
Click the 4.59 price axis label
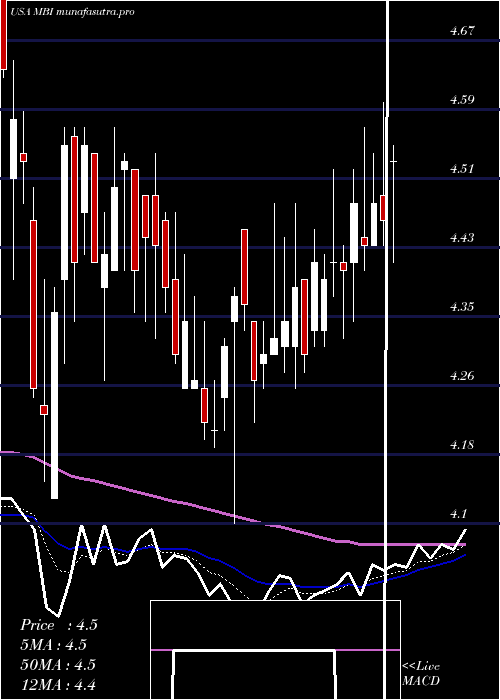click(x=462, y=100)
